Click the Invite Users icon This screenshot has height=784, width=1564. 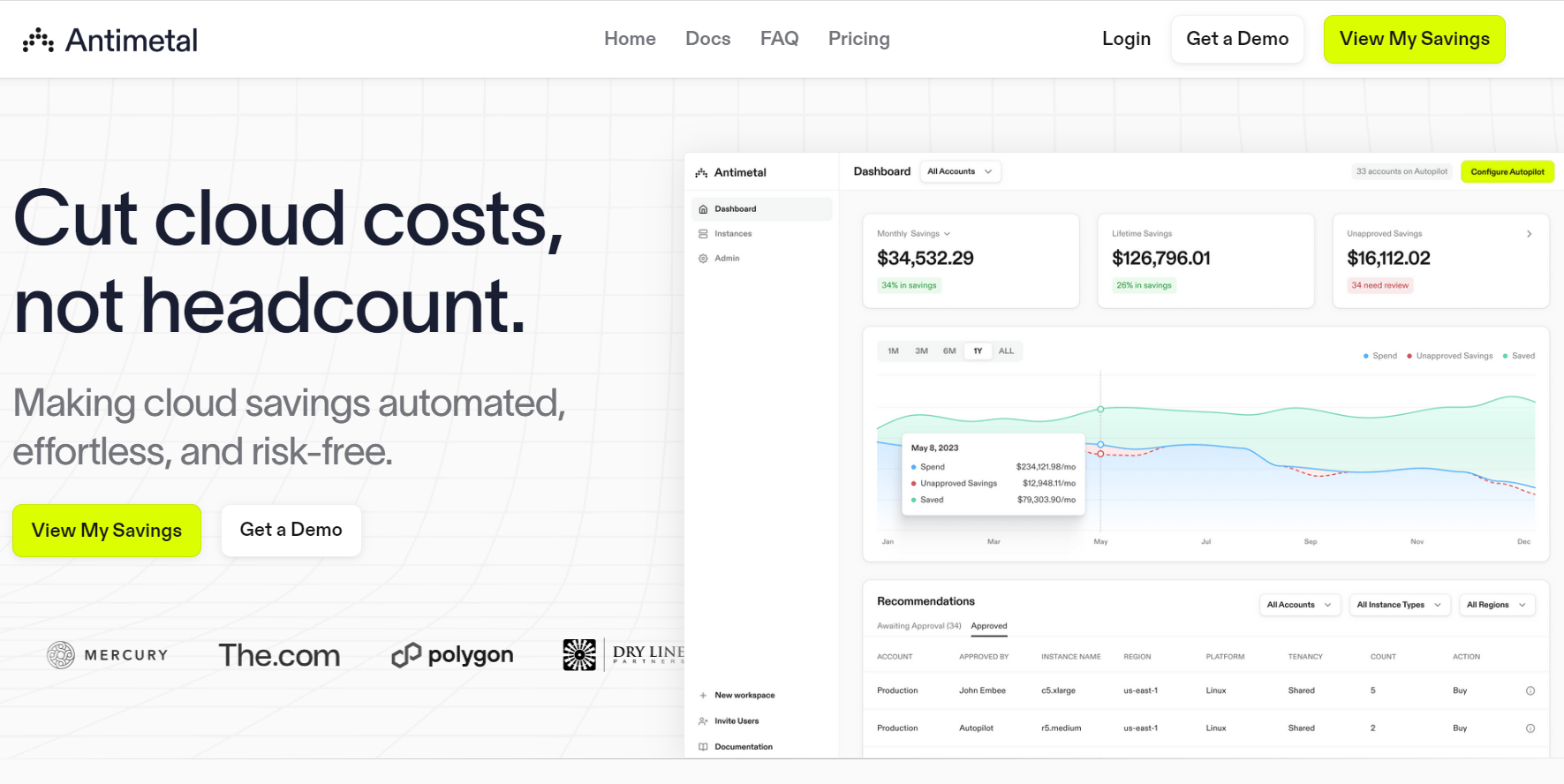pyautogui.click(x=703, y=721)
